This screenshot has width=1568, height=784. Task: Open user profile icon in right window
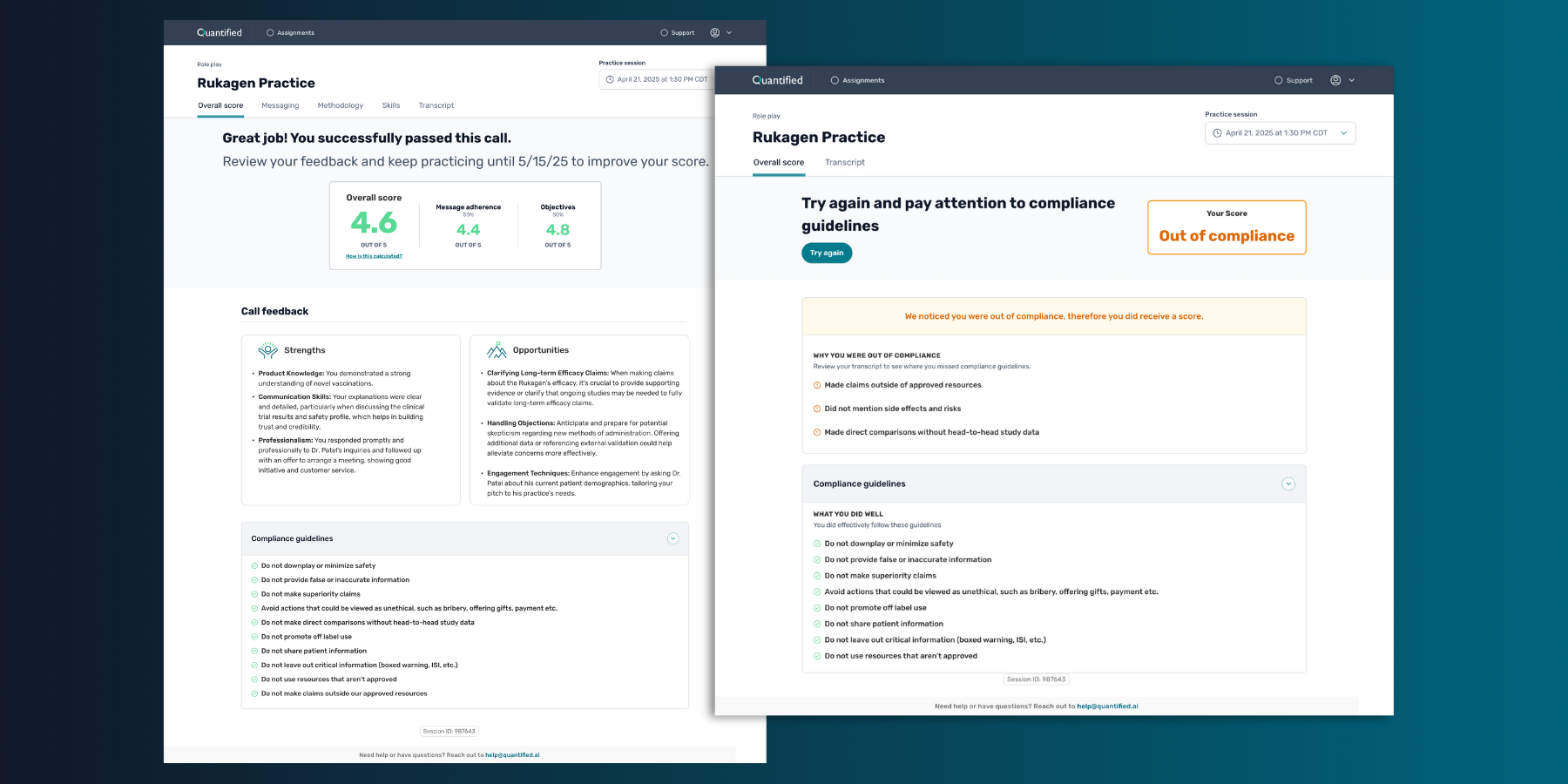point(1335,80)
